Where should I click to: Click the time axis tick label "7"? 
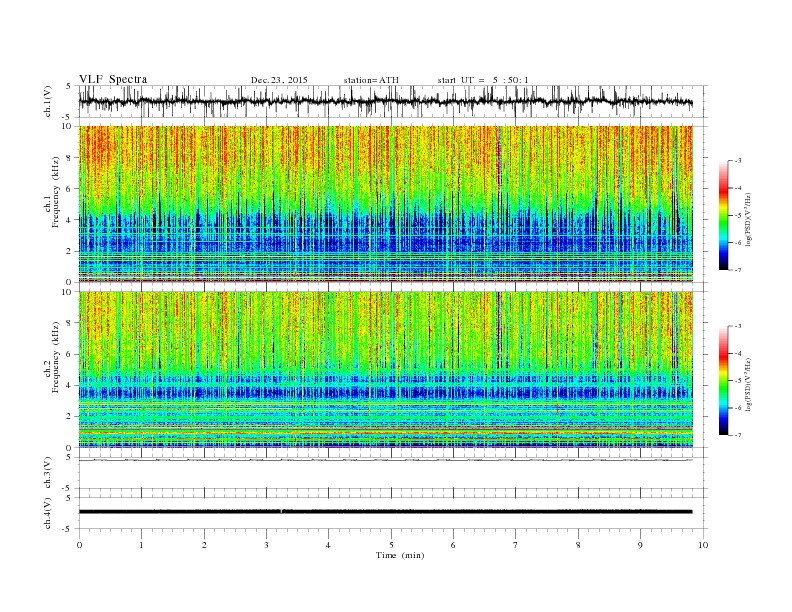(516, 545)
